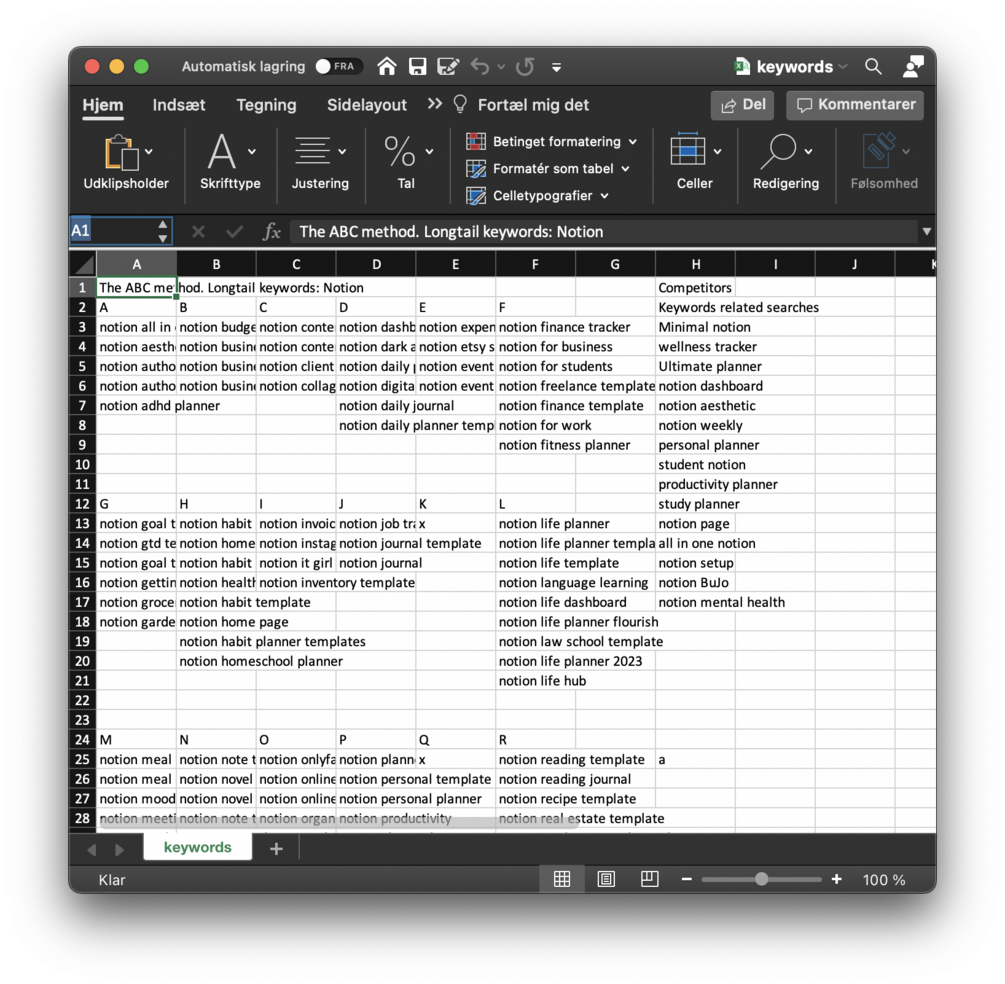The height and width of the screenshot is (984, 1005).
Task: Click the search magnifier in title bar
Action: pos(873,66)
